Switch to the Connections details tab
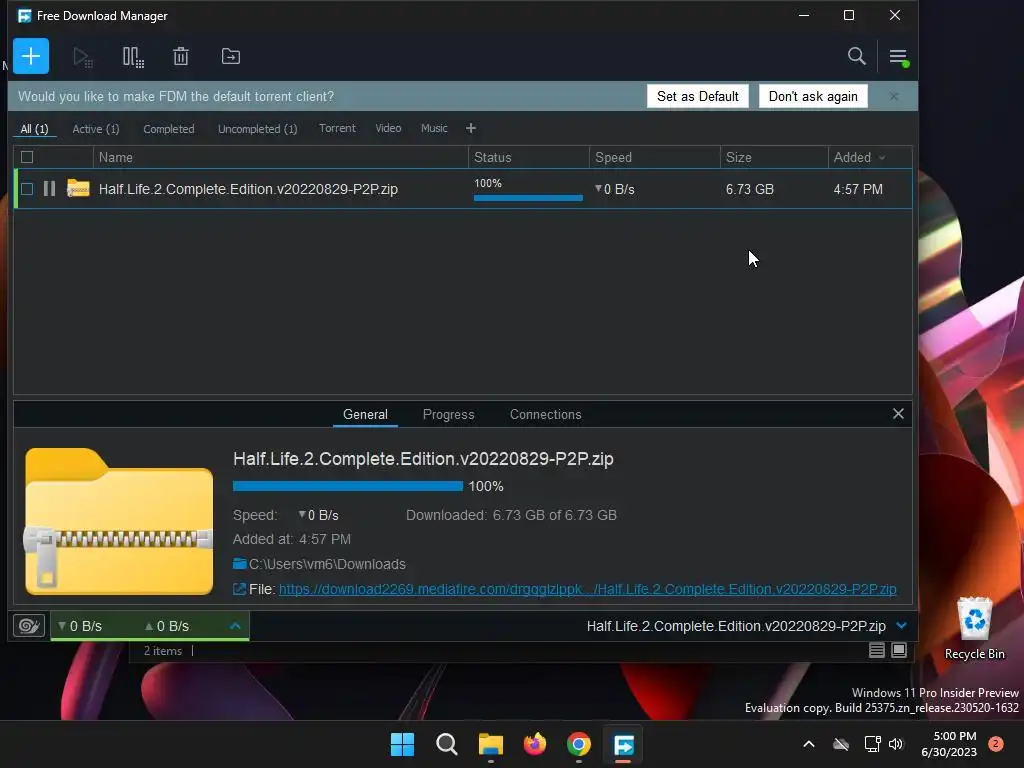The height and width of the screenshot is (768, 1024). click(x=545, y=414)
